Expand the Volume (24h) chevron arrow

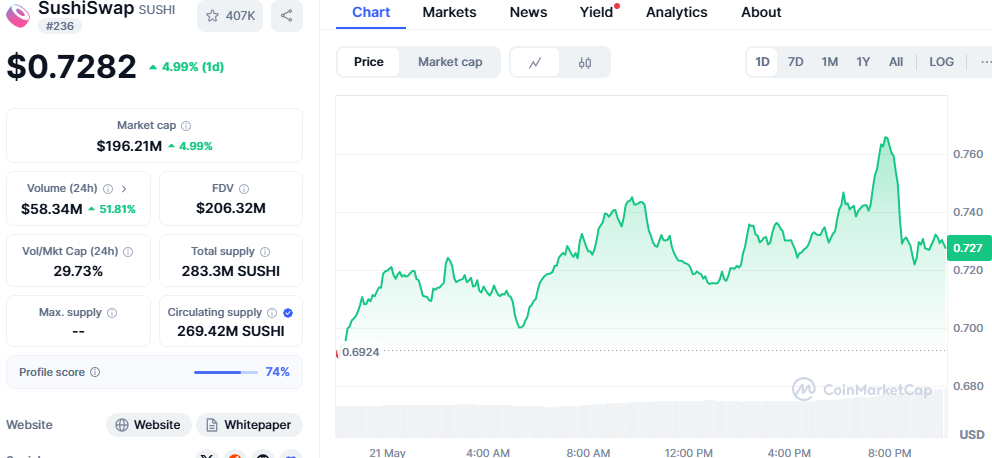124,188
